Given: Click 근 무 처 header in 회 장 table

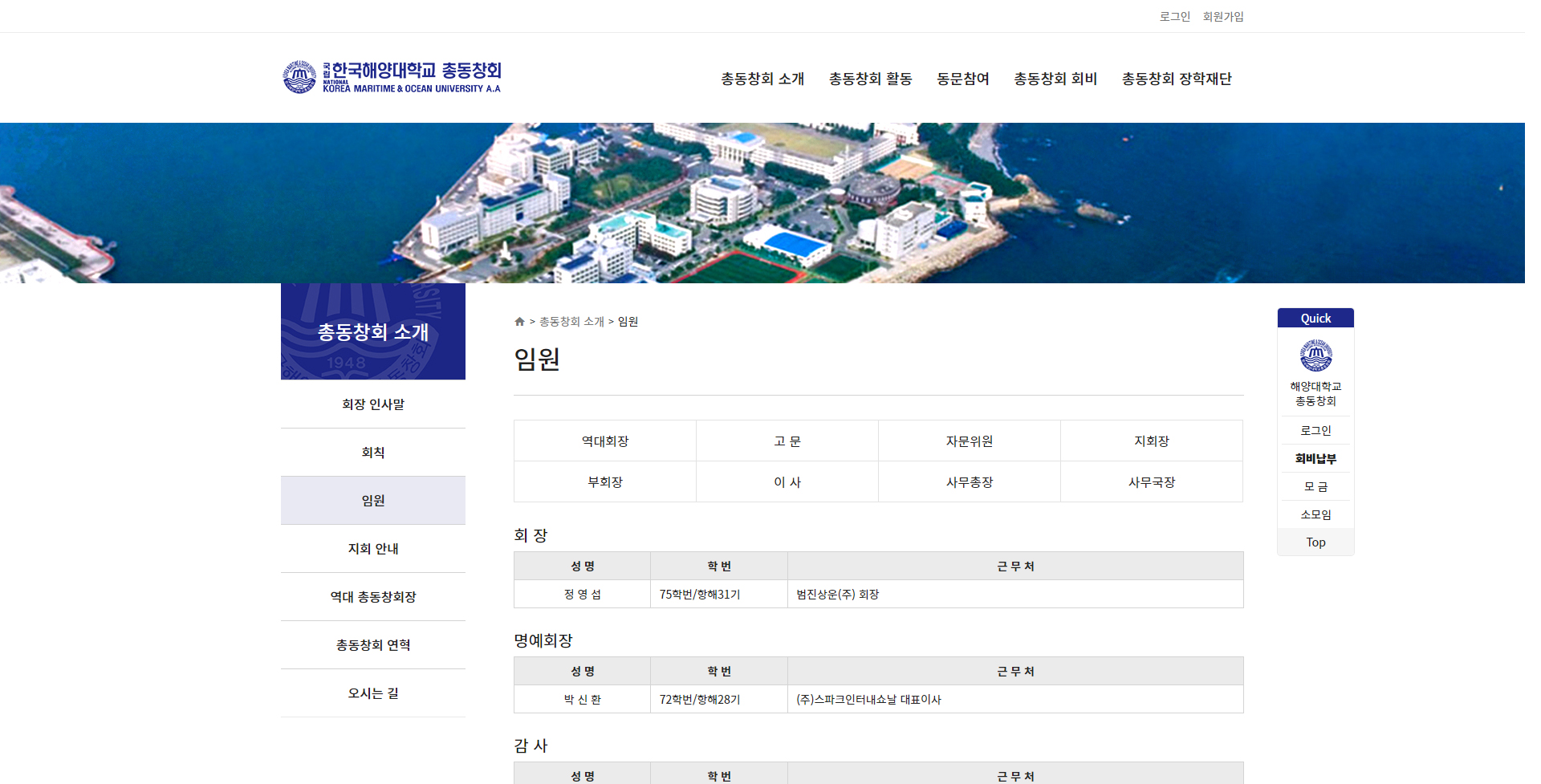Looking at the screenshot, I should [1015, 567].
